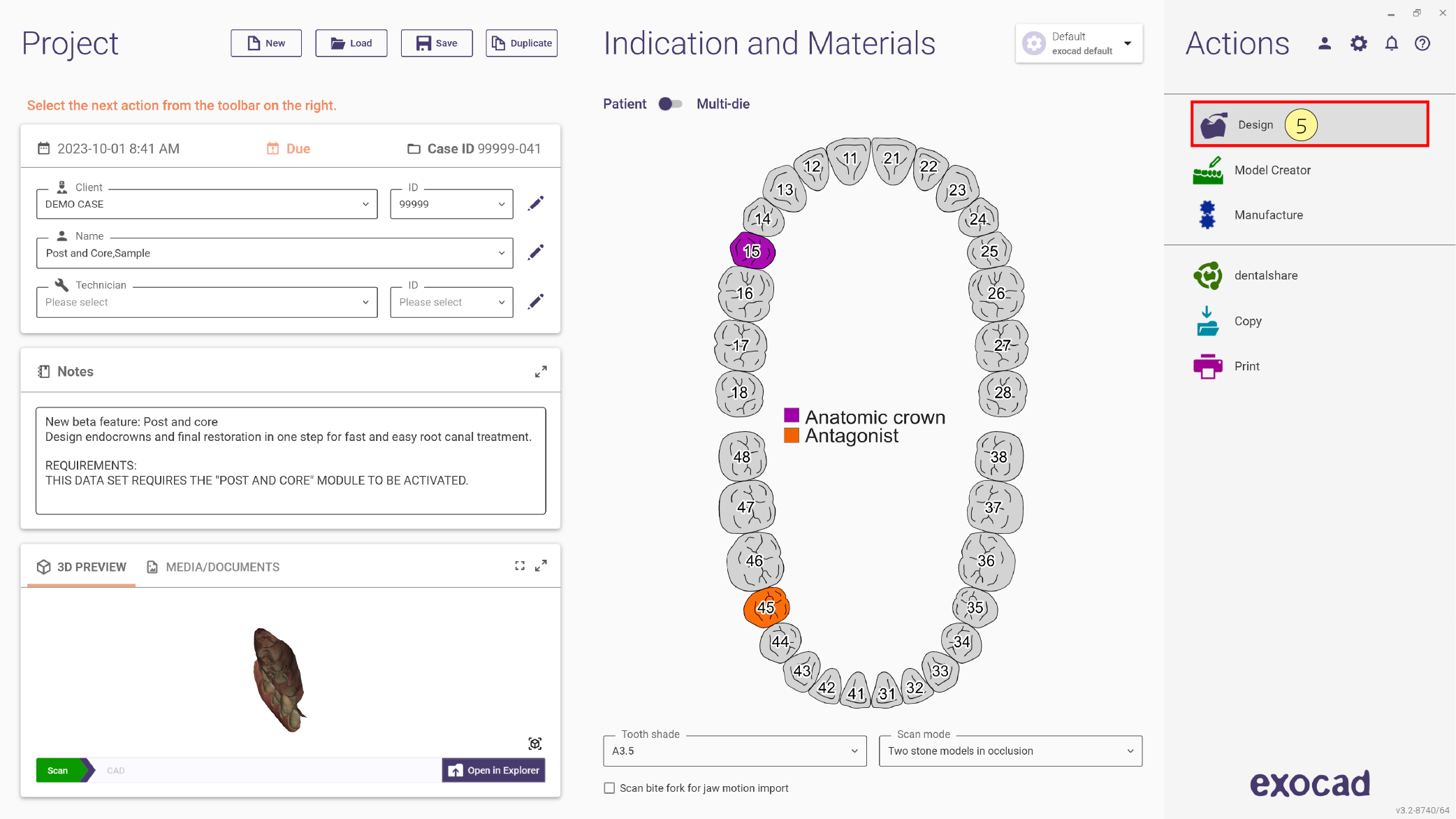Fit 3D preview to frame icon
Viewport: 1456px width, 819px height.
click(x=520, y=565)
